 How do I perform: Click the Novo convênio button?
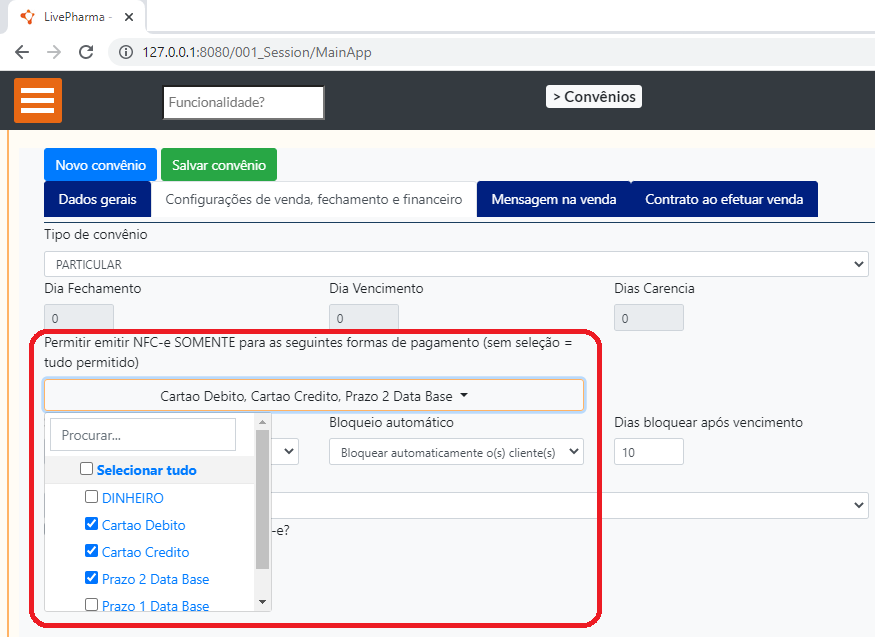point(100,165)
